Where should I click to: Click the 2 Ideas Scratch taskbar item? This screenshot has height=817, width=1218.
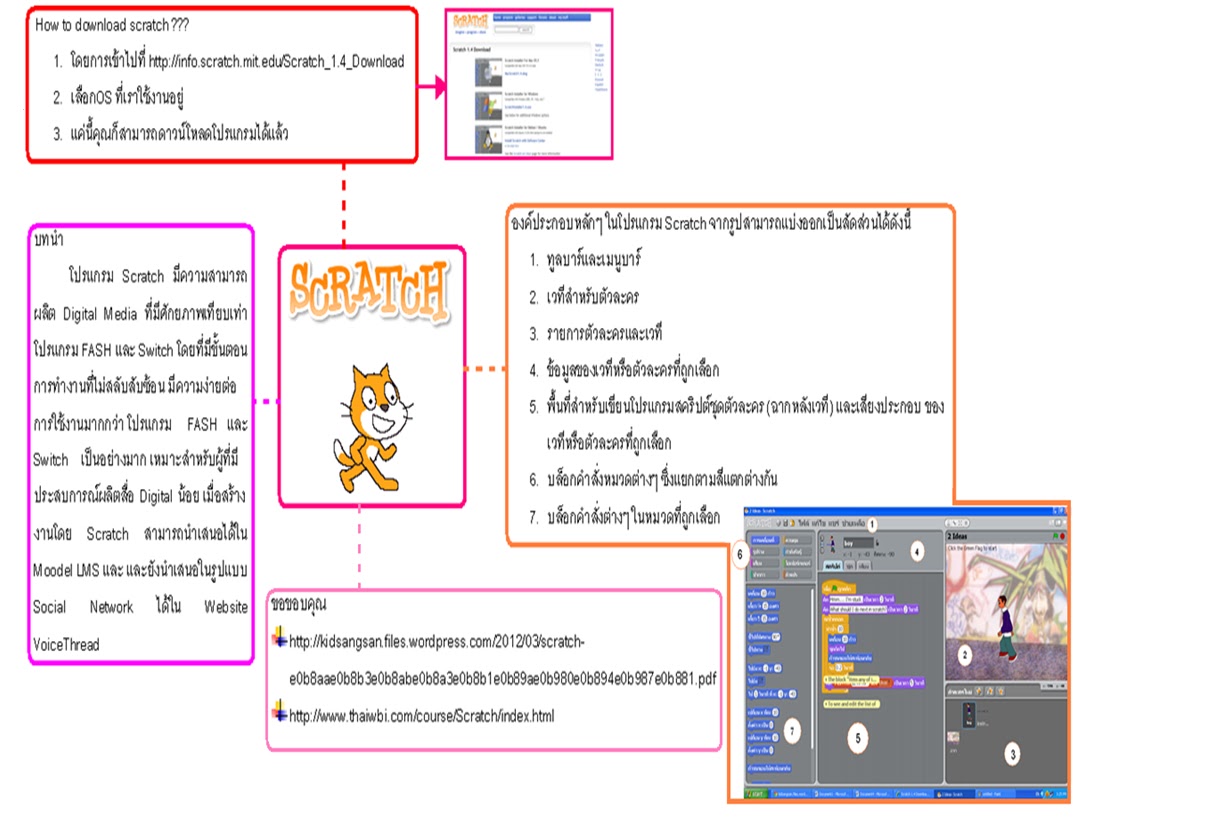coord(955,793)
